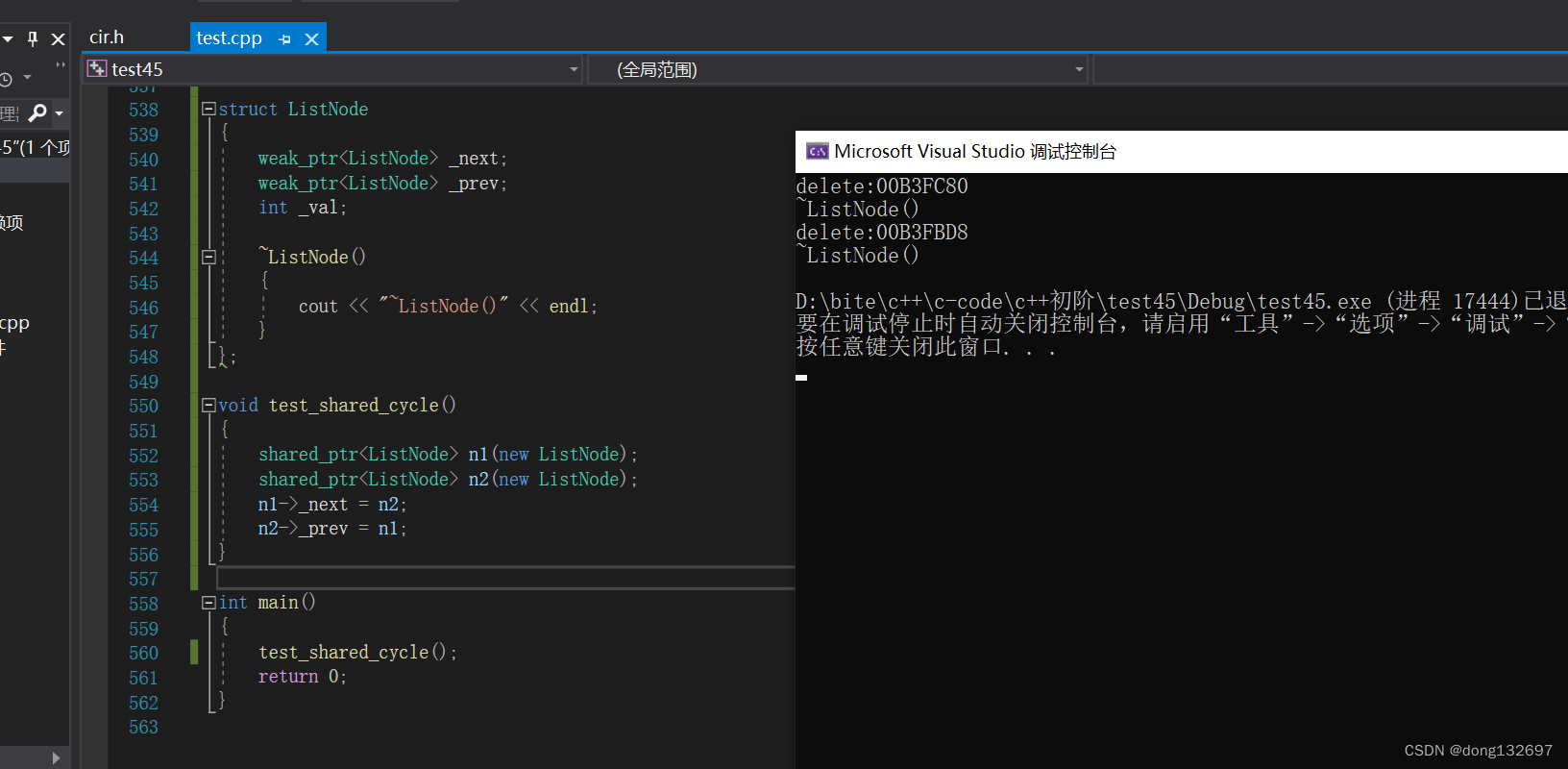The width and height of the screenshot is (1568, 769).
Task: Click the code 'weak_ptr<ListNode> _next;'
Action: [382, 159]
